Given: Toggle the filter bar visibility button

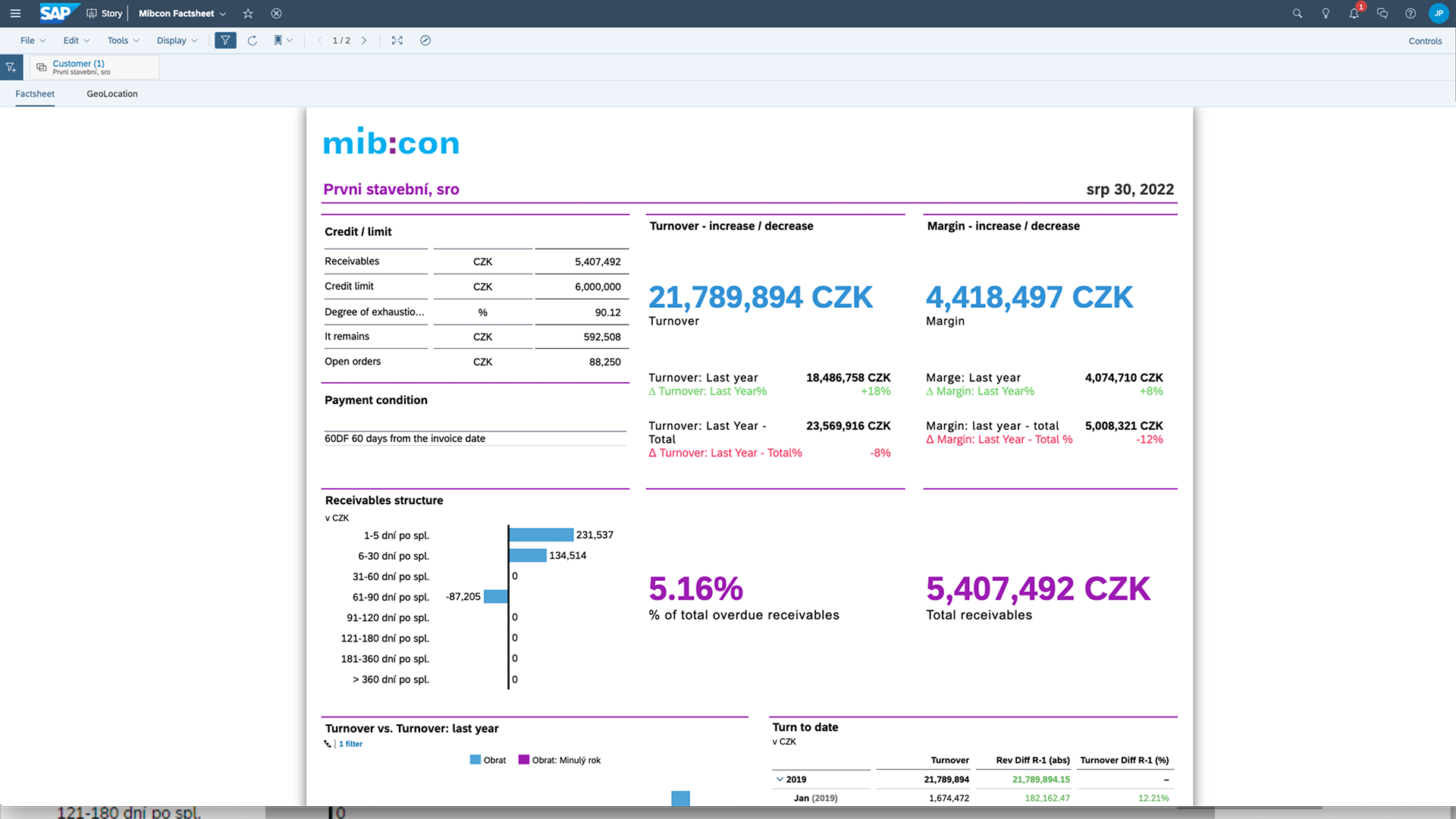Looking at the screenshot, I should 225,41.
